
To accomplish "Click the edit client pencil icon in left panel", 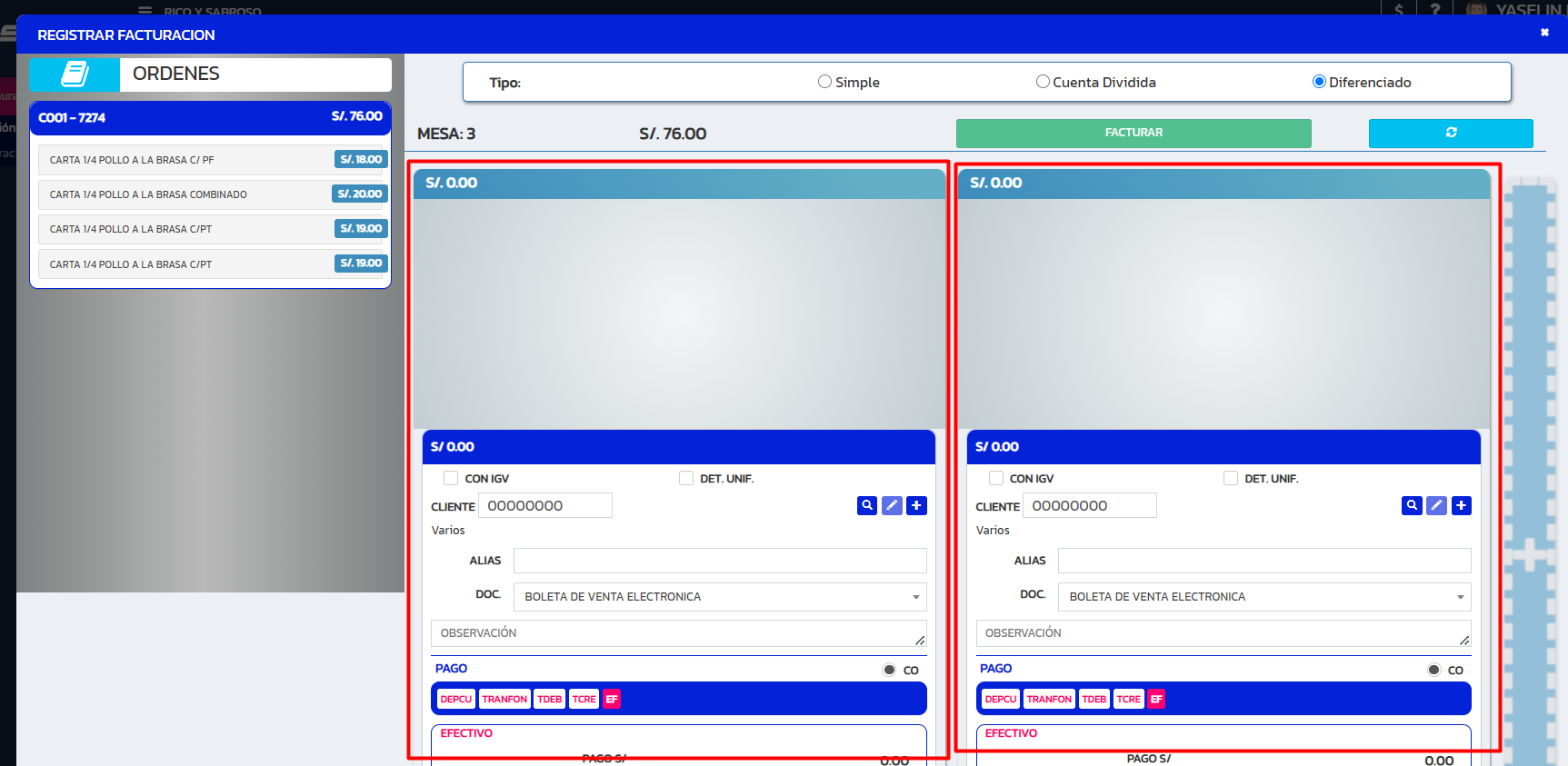I will (x=892, y=505).
